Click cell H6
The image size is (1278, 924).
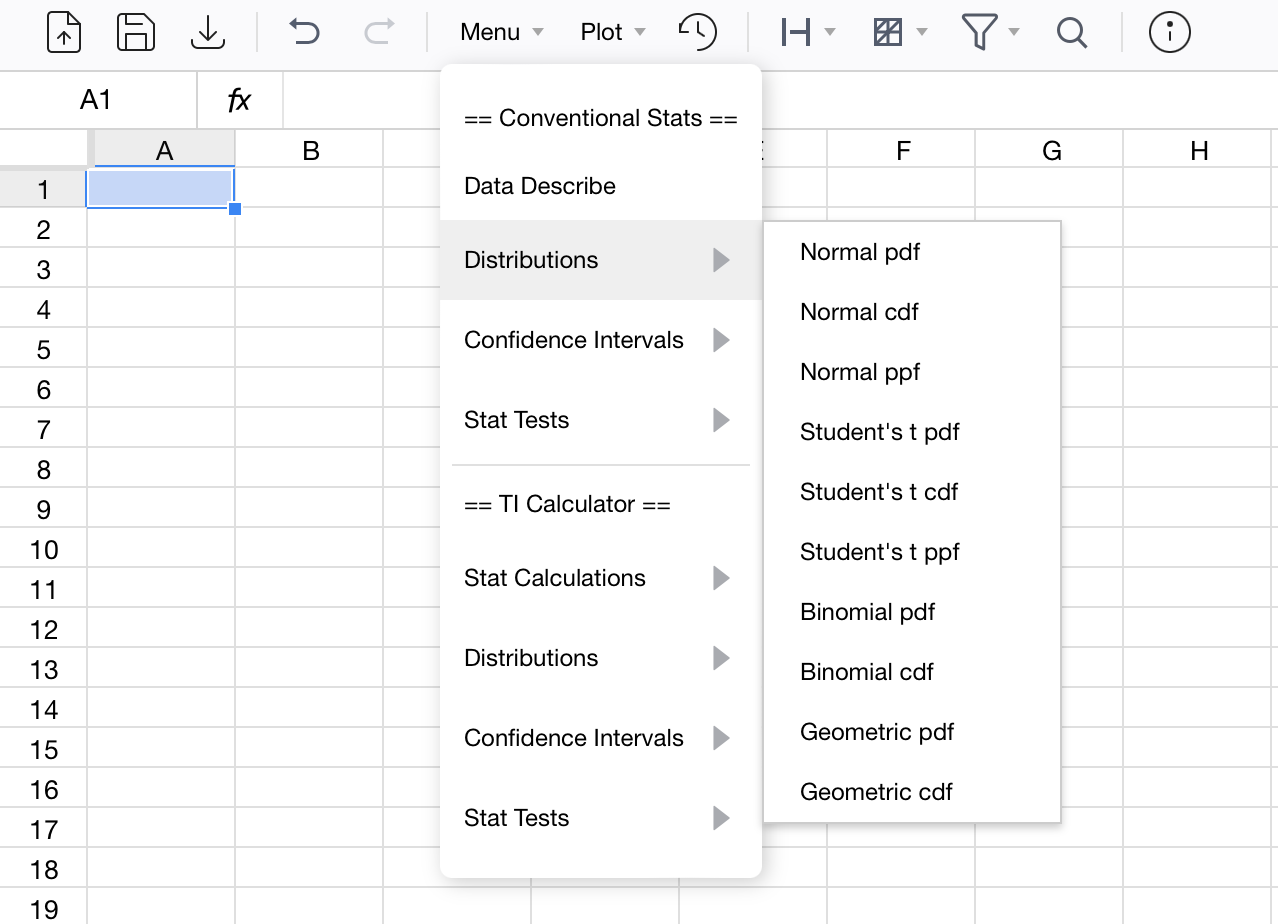1198,388
